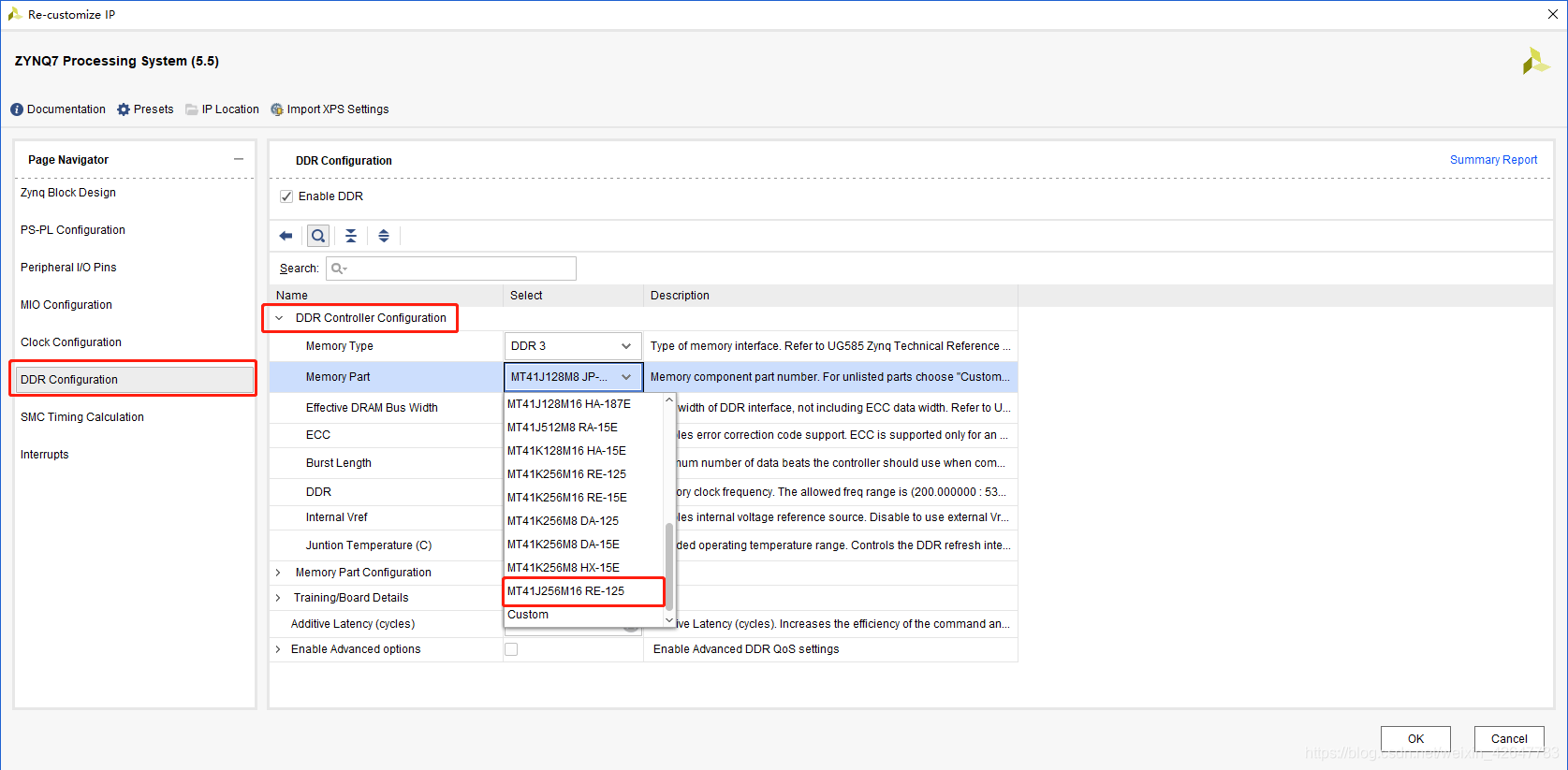
Task: Click dropdown list scroll-up arrow
Action: click(669, 400)
